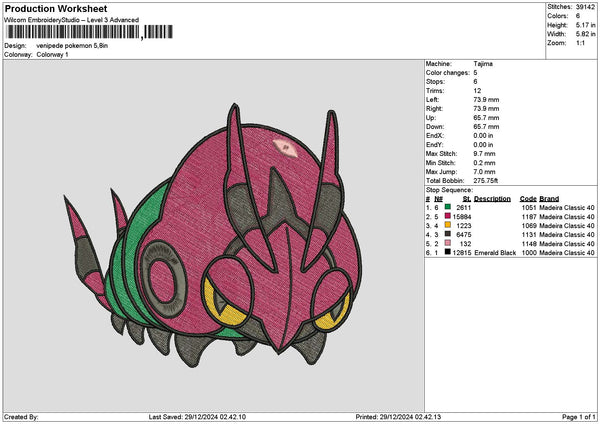Click the black swatch beside Emerald Black
The height and width of the screenshot is (424, 600).
(x=447, y=252)
